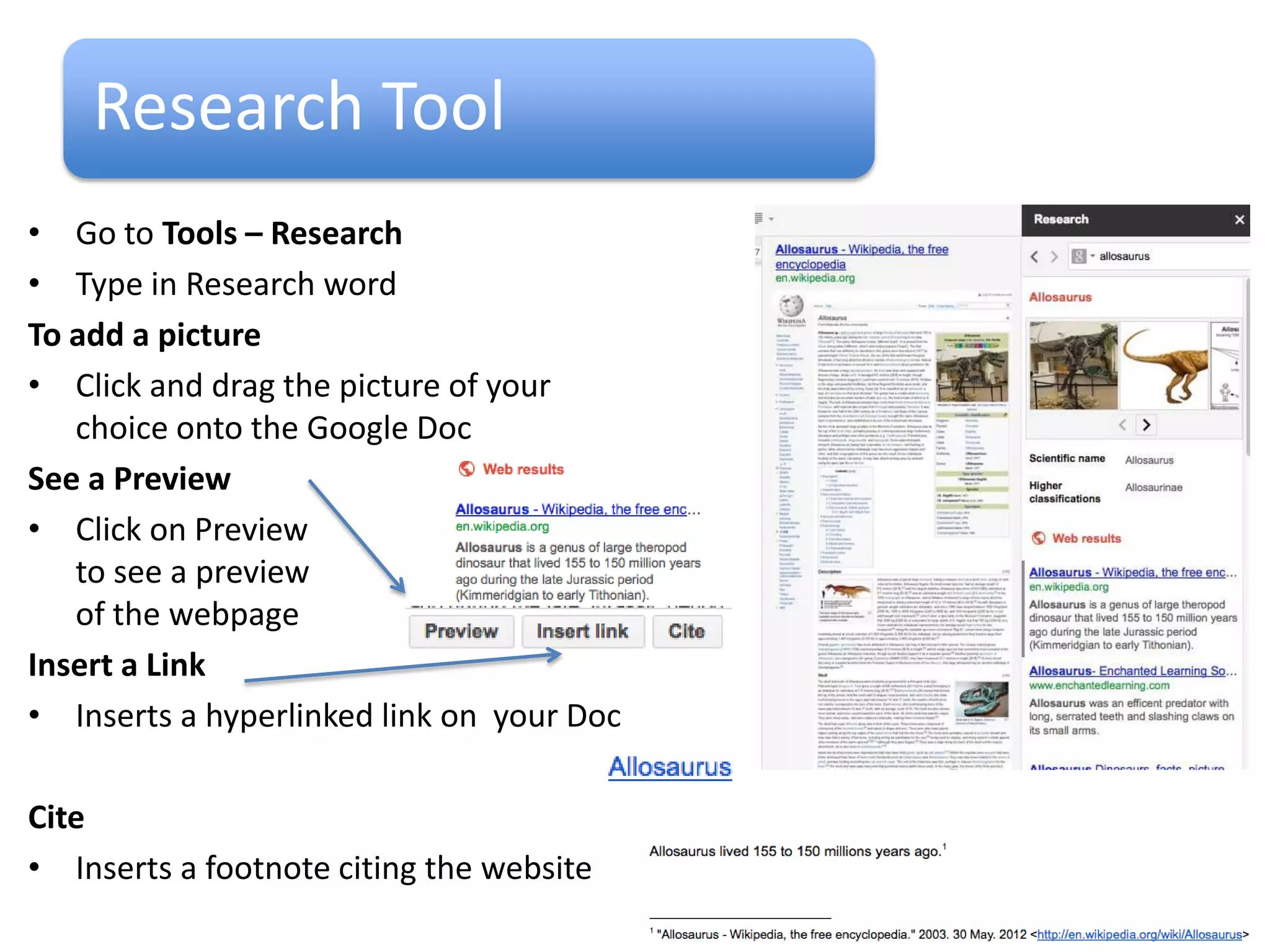This screenshot has height=952, width=1270.
Task: Click the Insert link button
Action: (x=583, y=631)
